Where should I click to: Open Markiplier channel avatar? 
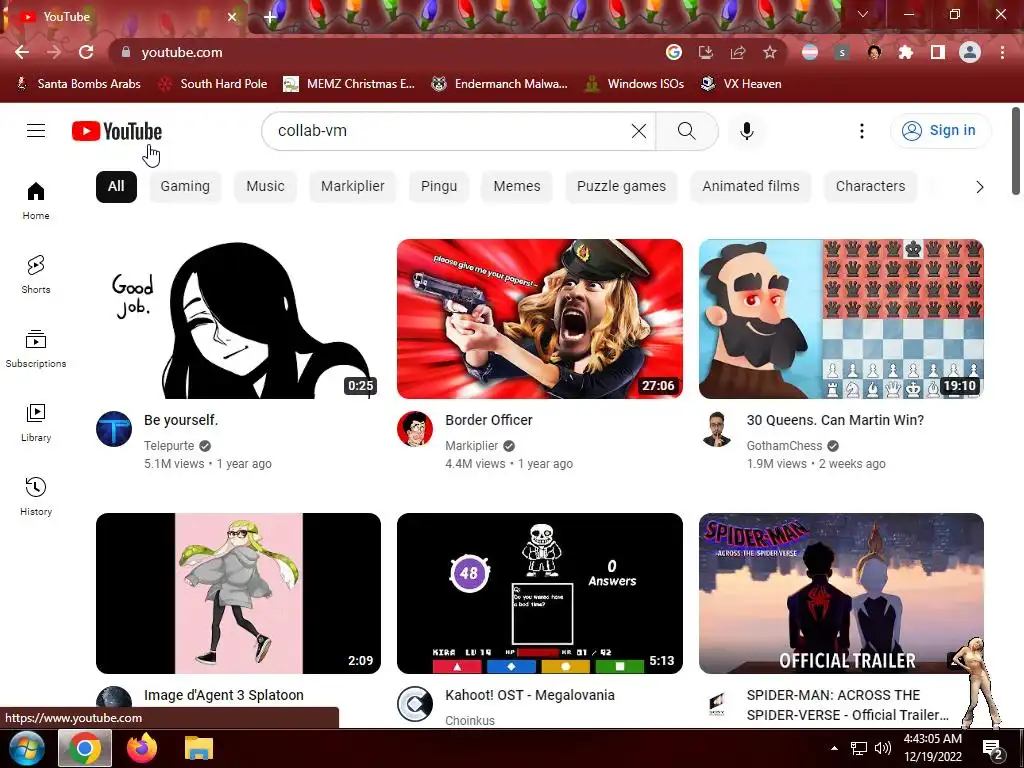tap(415, 429)
